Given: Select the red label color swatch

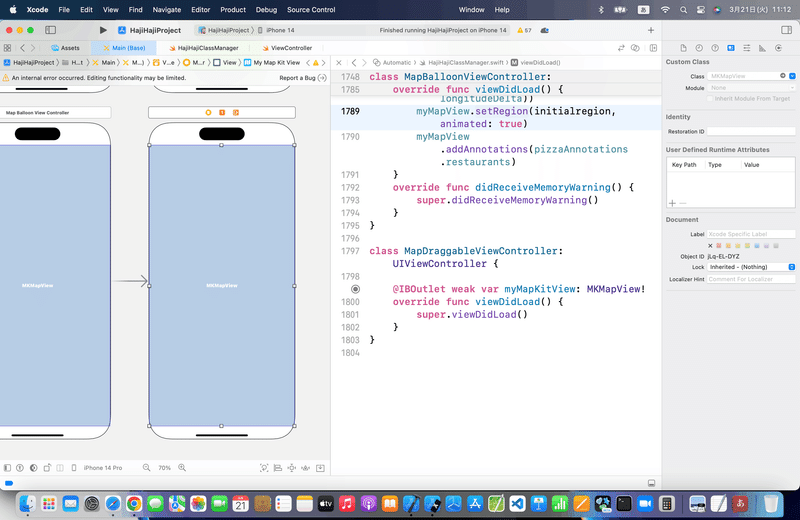Looking at the screenshot, I should tap(719, 245).
